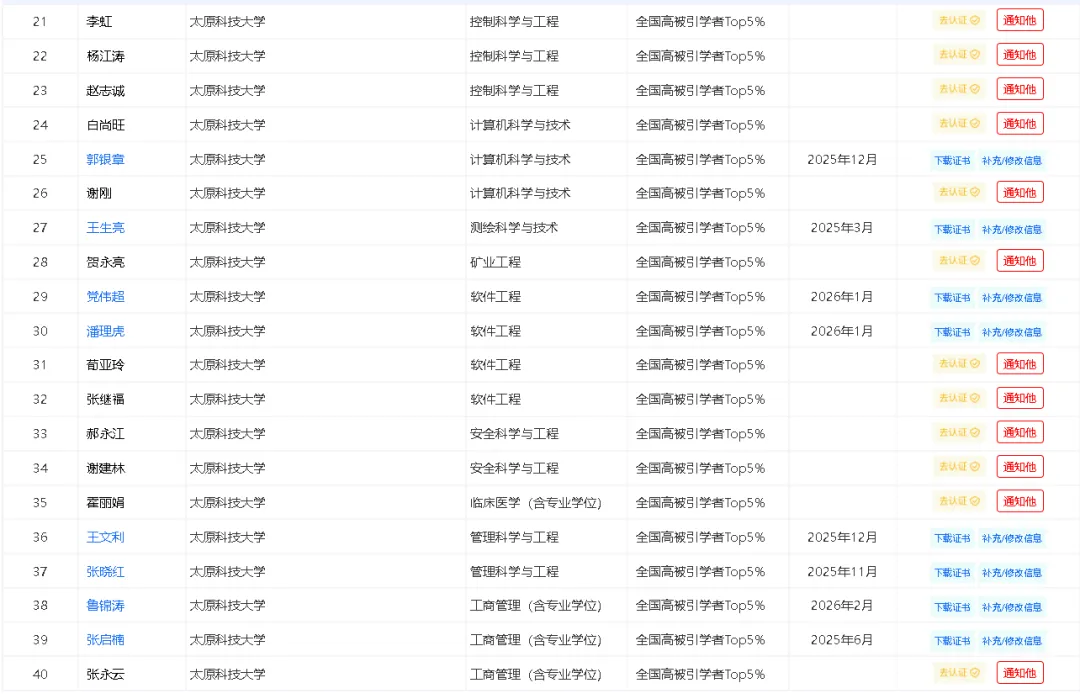Select the 2025年11月 date cell
Image resolution: width=1080 pixels, height=699 pixels.
(x=842, y=572)
